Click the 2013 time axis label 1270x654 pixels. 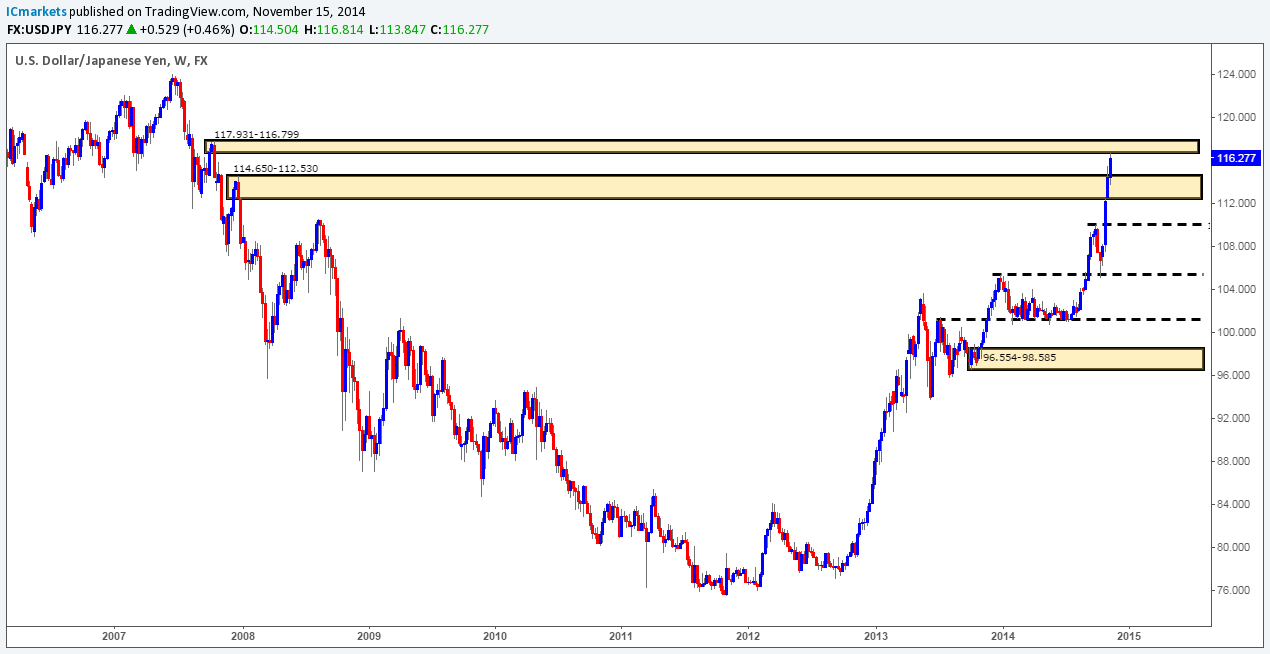[x=876, y=636]
